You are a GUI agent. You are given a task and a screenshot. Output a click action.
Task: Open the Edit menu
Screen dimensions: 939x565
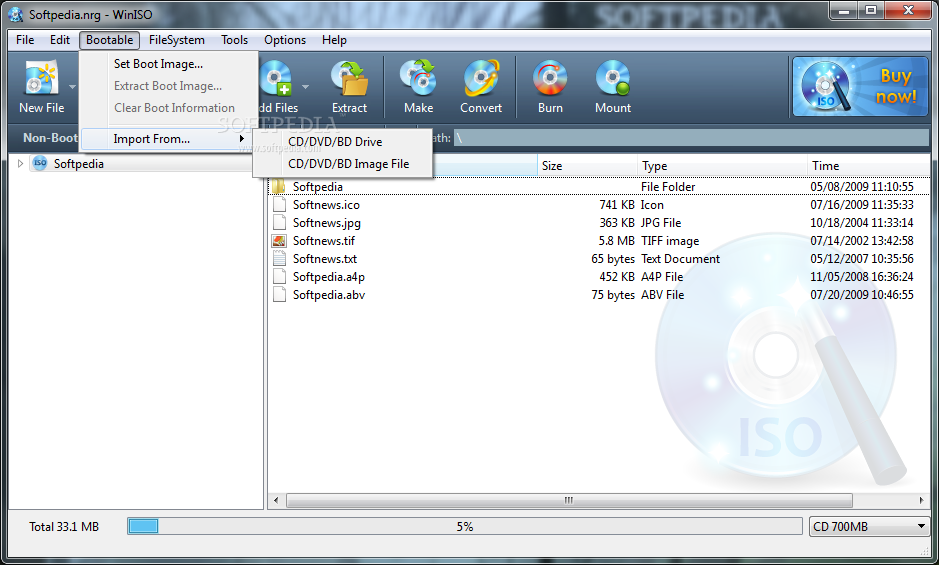click(60, 40)
